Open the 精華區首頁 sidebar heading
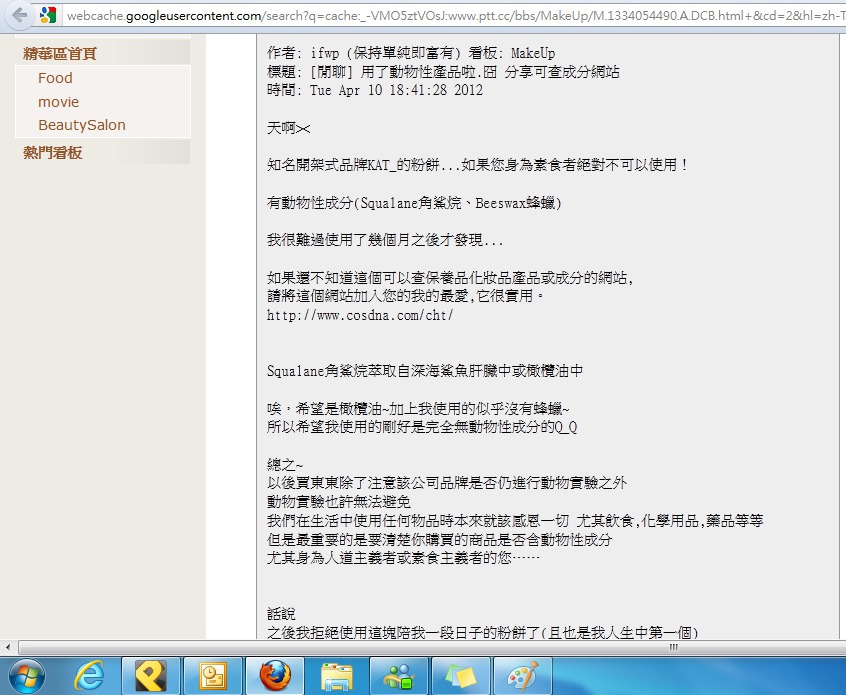Image resolution: width=846 pixels, height=695 pixels. 60,53
